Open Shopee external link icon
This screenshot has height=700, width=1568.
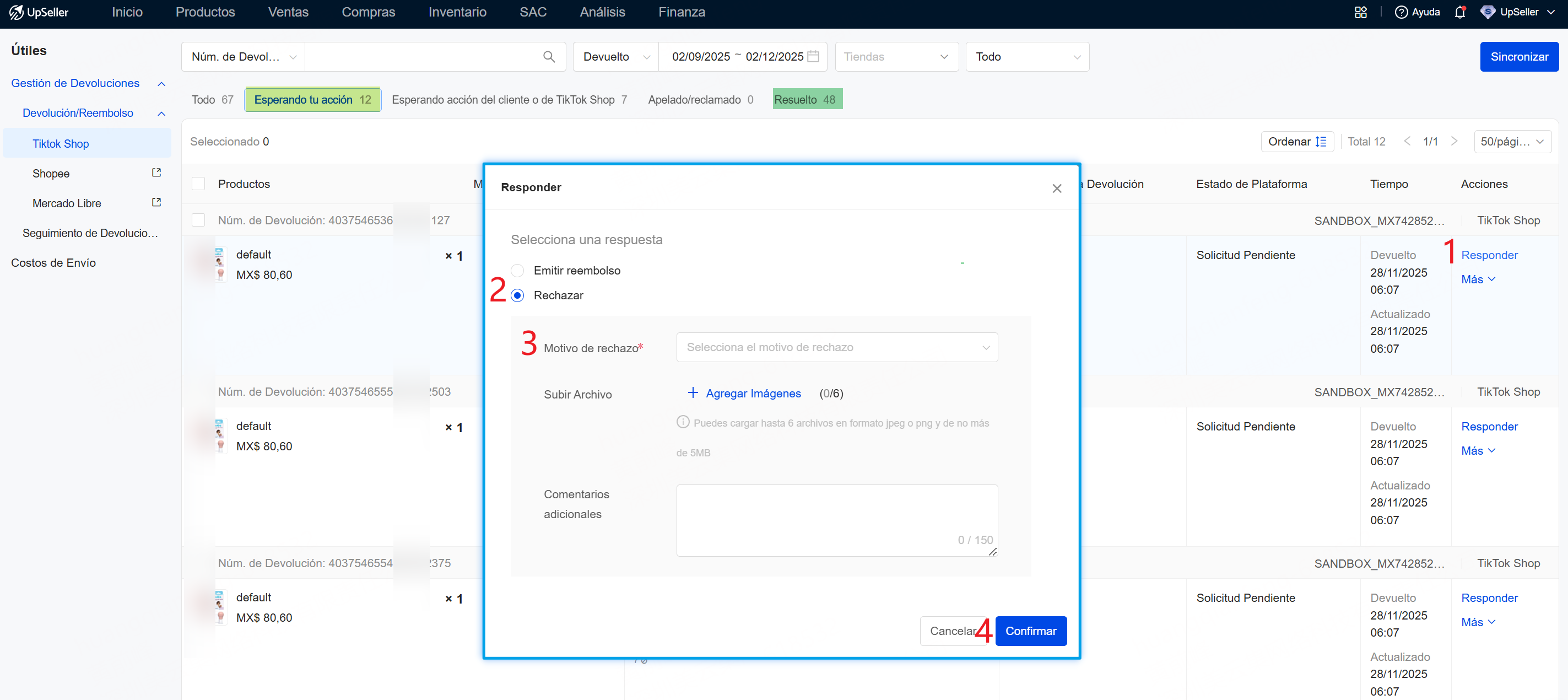(156, 173)
